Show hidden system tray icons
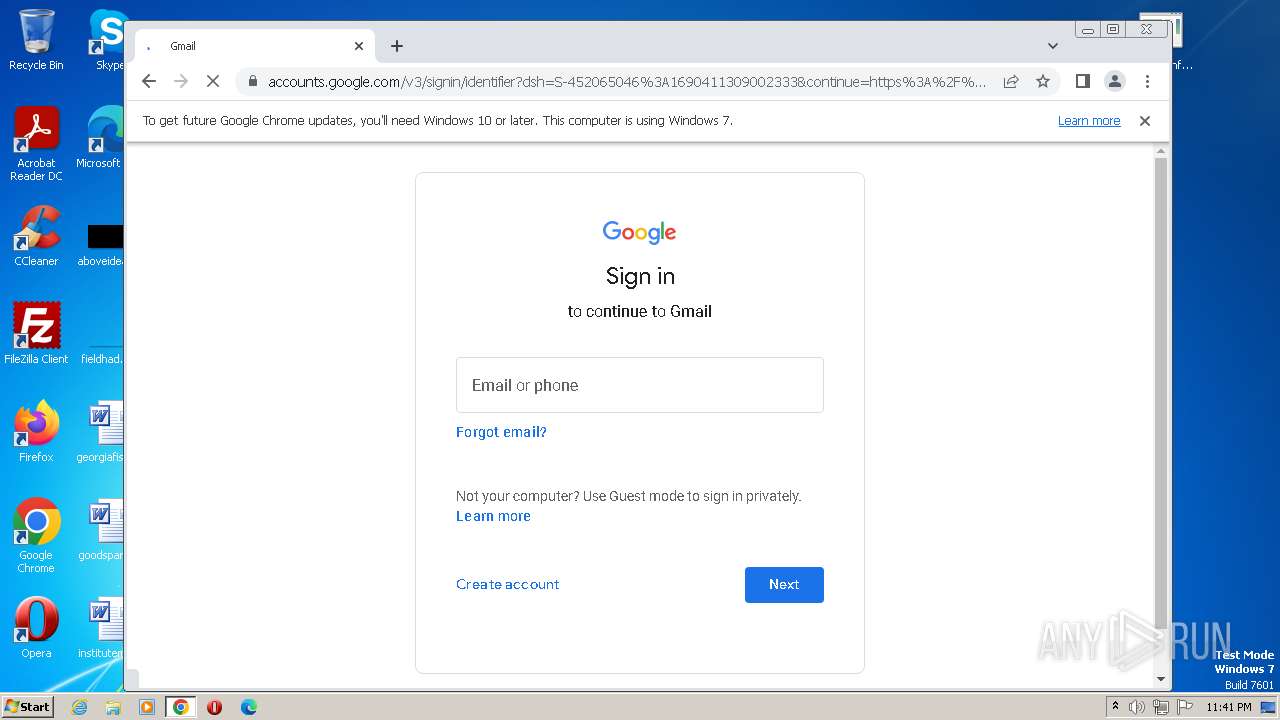This screenshot has width=1280, height=720. pyautogui.click(x=1115, y=707)
